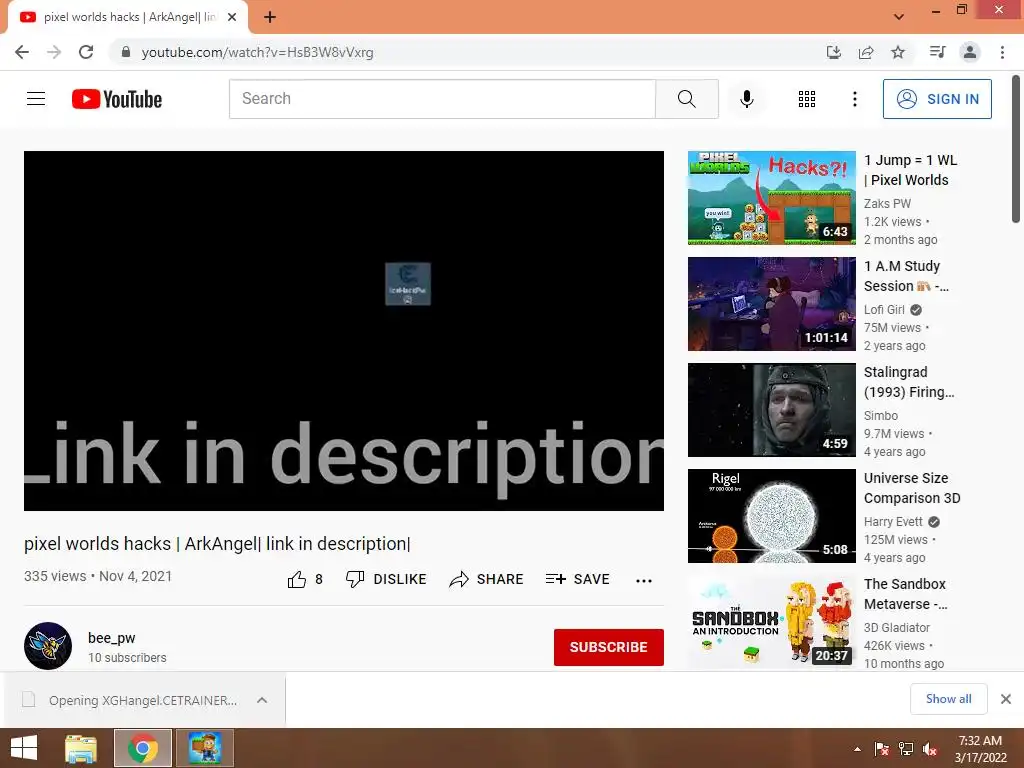
Task: Save video to a playlist
Action: pos(577,579)
